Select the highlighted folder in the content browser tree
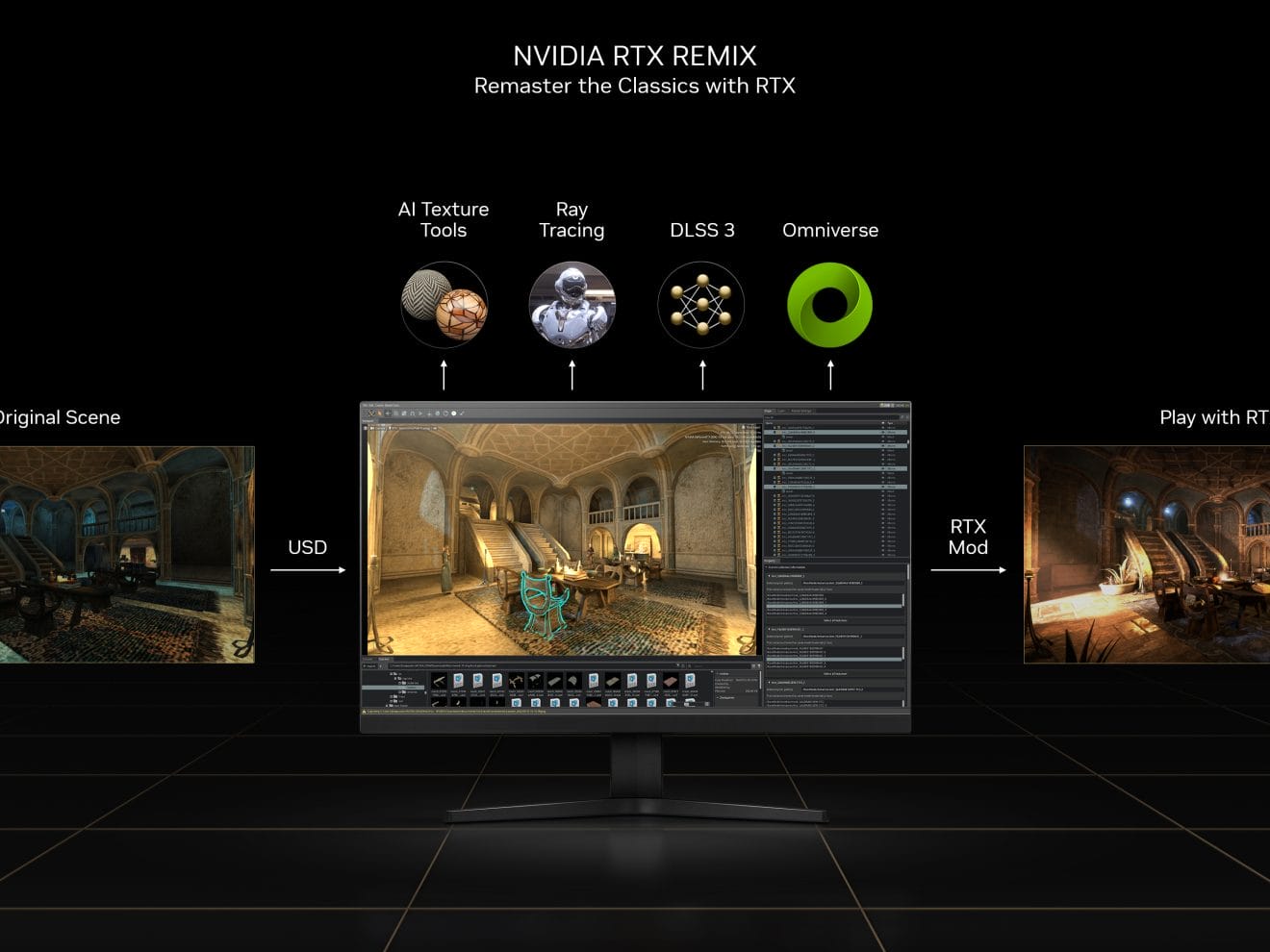Viewport: 1270px width, 952px height. 394,688
